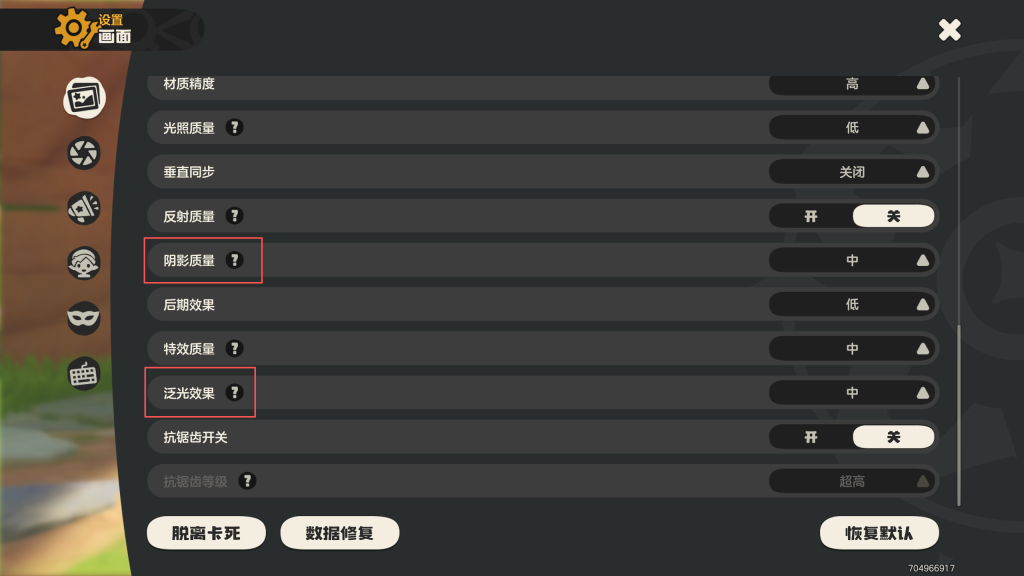Expand the 后期效果 quality dropdown
Screen dimensions: 1024x576
point(852,304)
